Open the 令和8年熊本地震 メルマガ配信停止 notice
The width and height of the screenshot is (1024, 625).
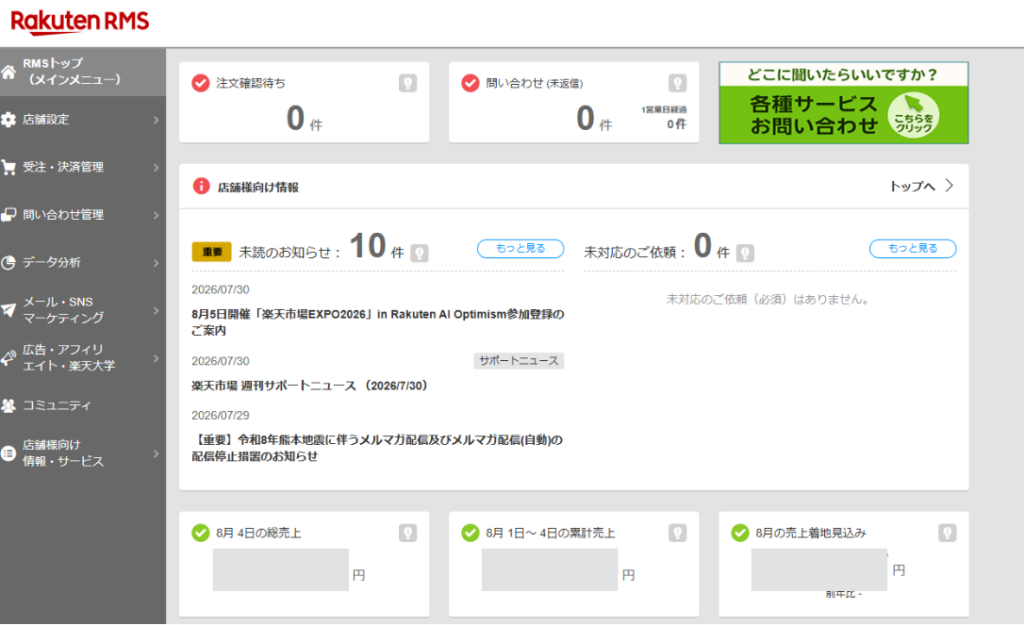[x=377, y=448]
